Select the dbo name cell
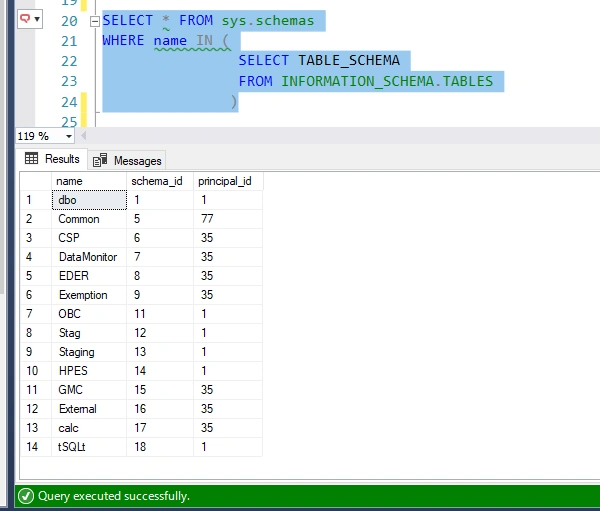 coord(89,200)
